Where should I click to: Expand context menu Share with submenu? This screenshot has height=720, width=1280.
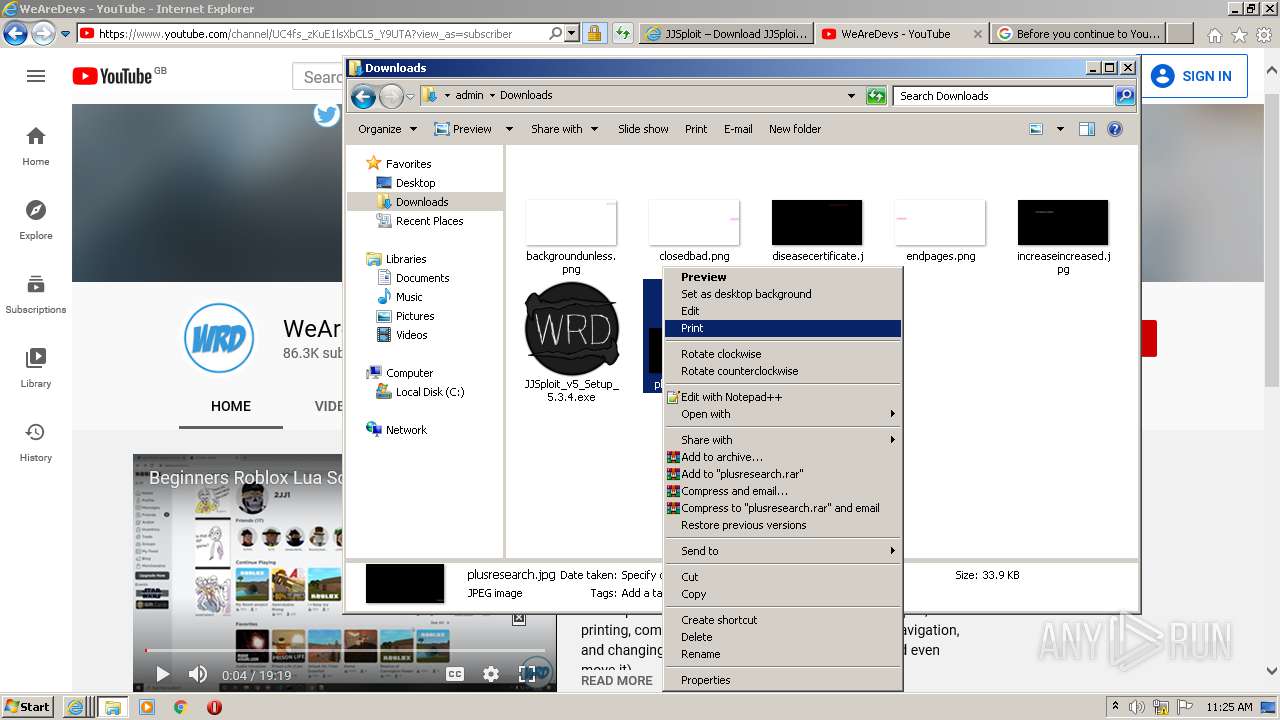(x=783, y=440)
